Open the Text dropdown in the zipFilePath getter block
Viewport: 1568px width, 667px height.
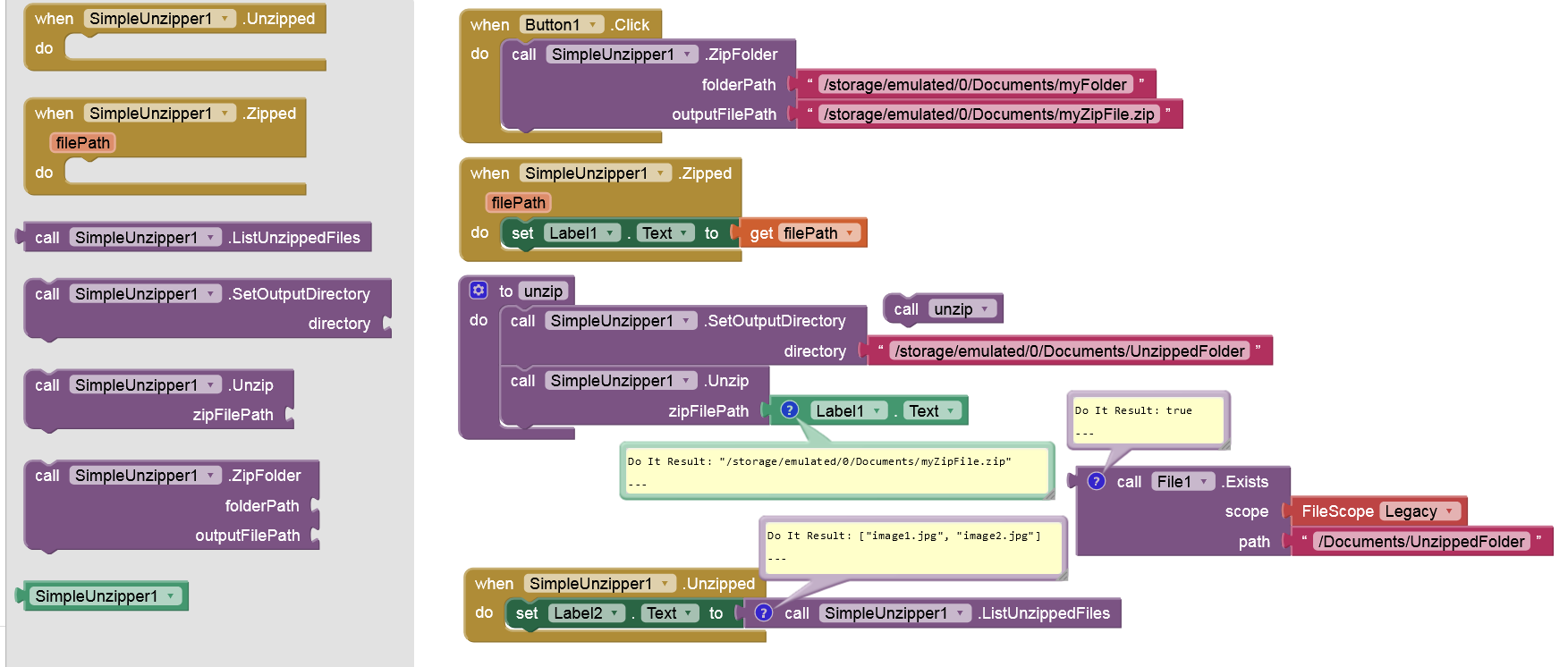932,411
